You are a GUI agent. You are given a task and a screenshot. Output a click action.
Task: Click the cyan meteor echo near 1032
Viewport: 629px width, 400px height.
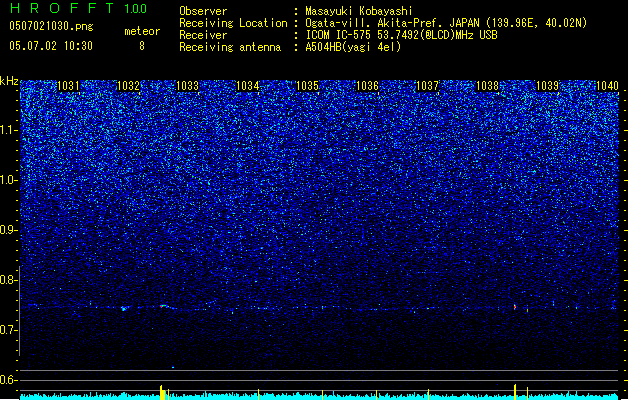coord(124,309)
